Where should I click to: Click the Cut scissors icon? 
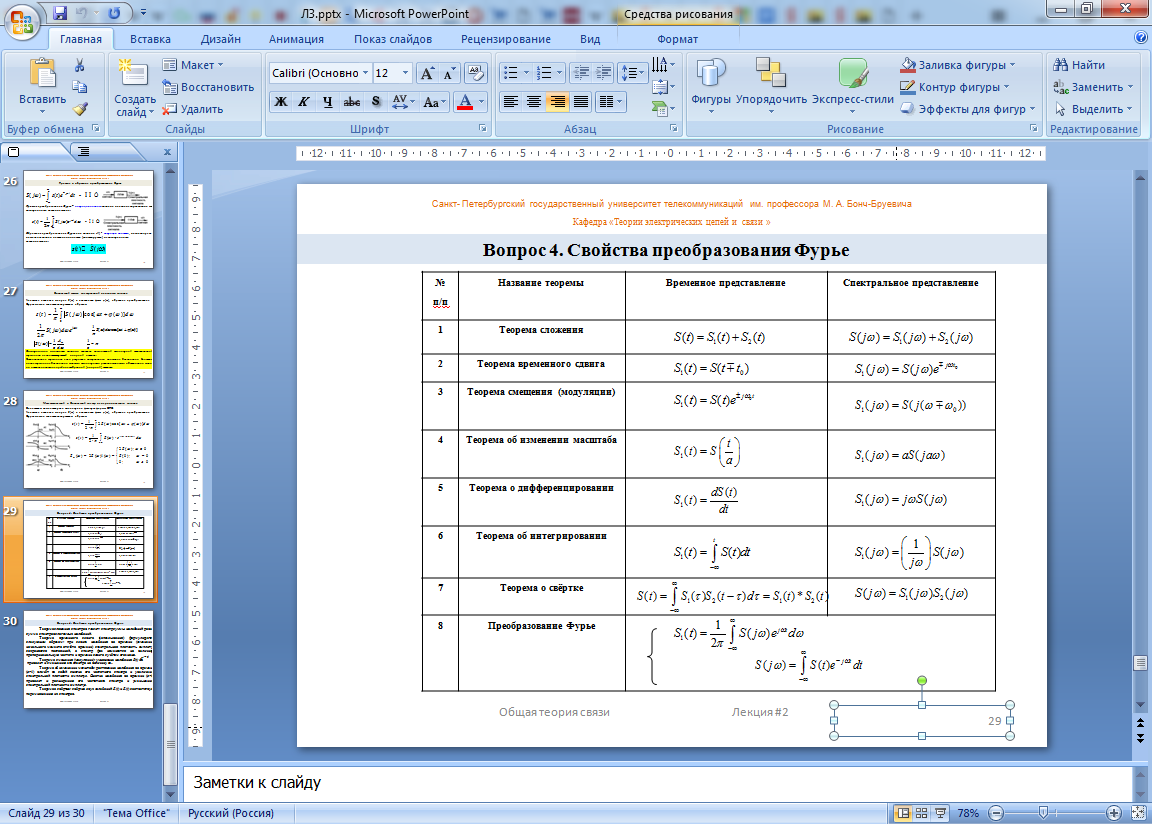[80, 65]
